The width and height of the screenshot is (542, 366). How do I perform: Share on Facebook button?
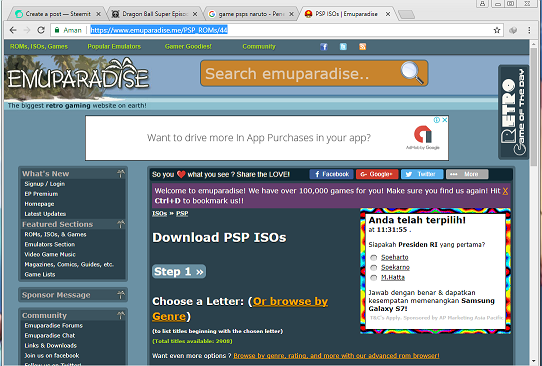331,174
